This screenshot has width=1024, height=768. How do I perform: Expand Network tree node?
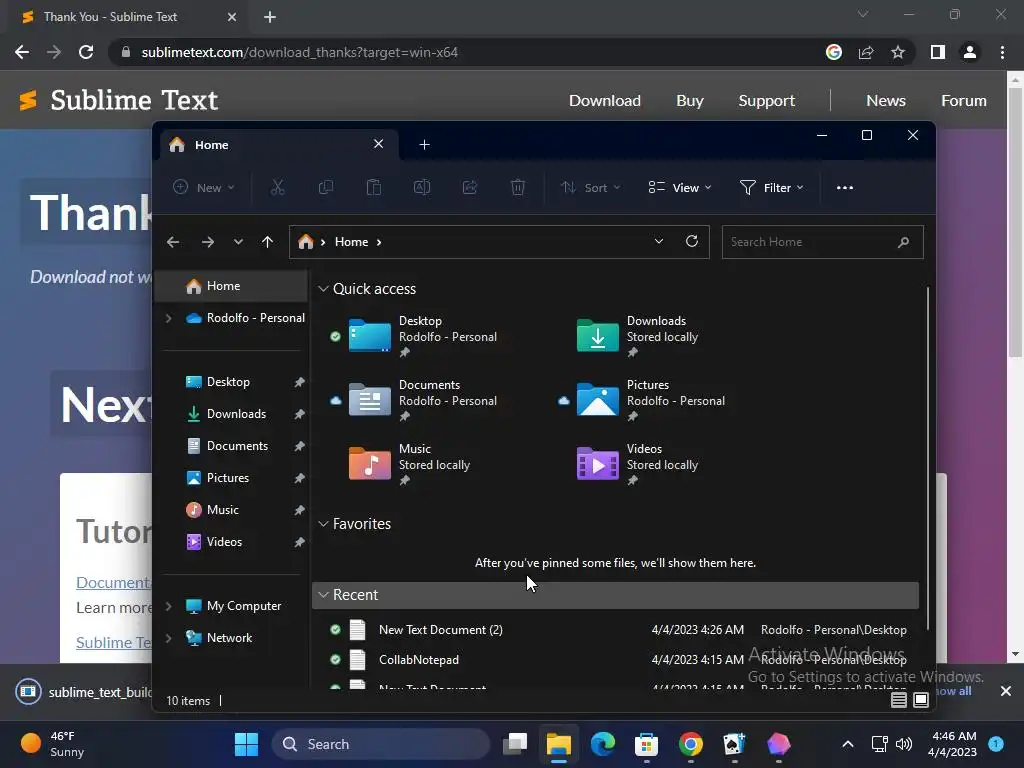click(168, 638)
